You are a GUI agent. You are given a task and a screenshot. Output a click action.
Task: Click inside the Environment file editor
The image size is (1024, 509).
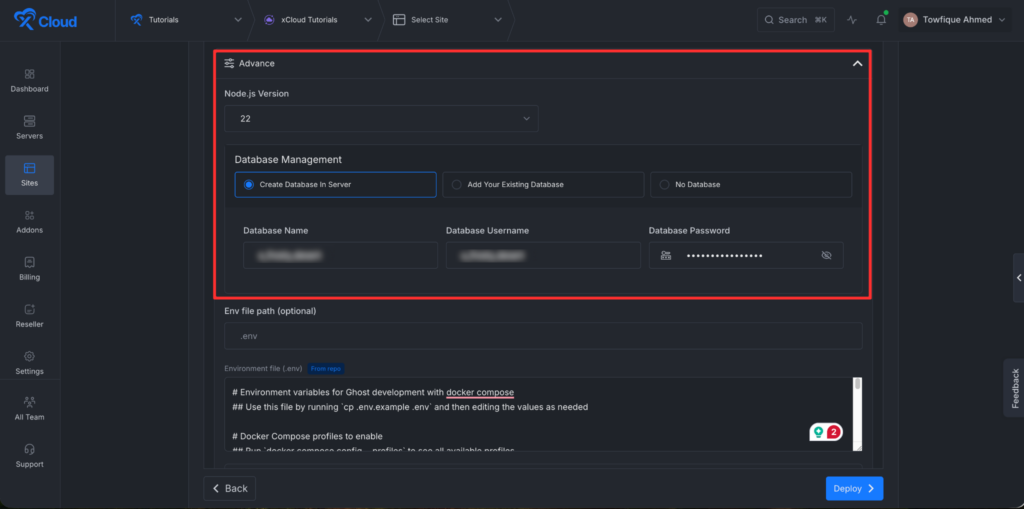(x=539, y=414)
